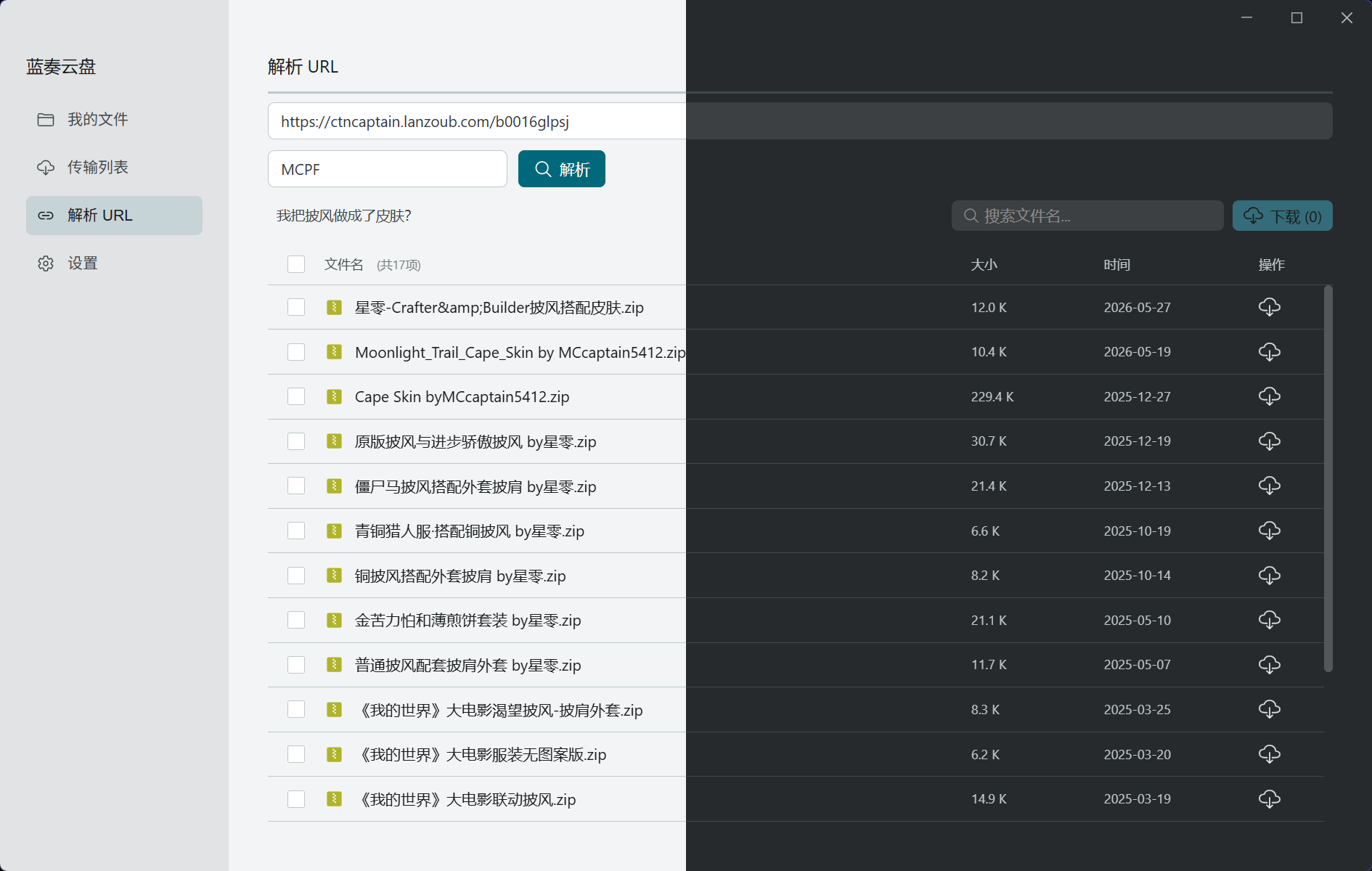Click the 下载 (0) button
This screenshot has width=1372, height=871.
click(1282, 216)
